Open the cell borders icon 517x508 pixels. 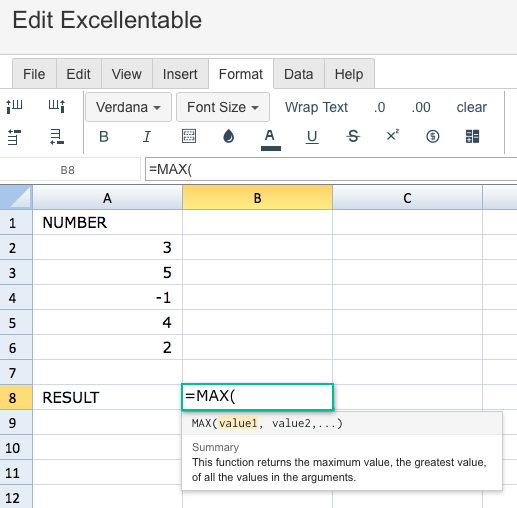click(x=189, y=136)
